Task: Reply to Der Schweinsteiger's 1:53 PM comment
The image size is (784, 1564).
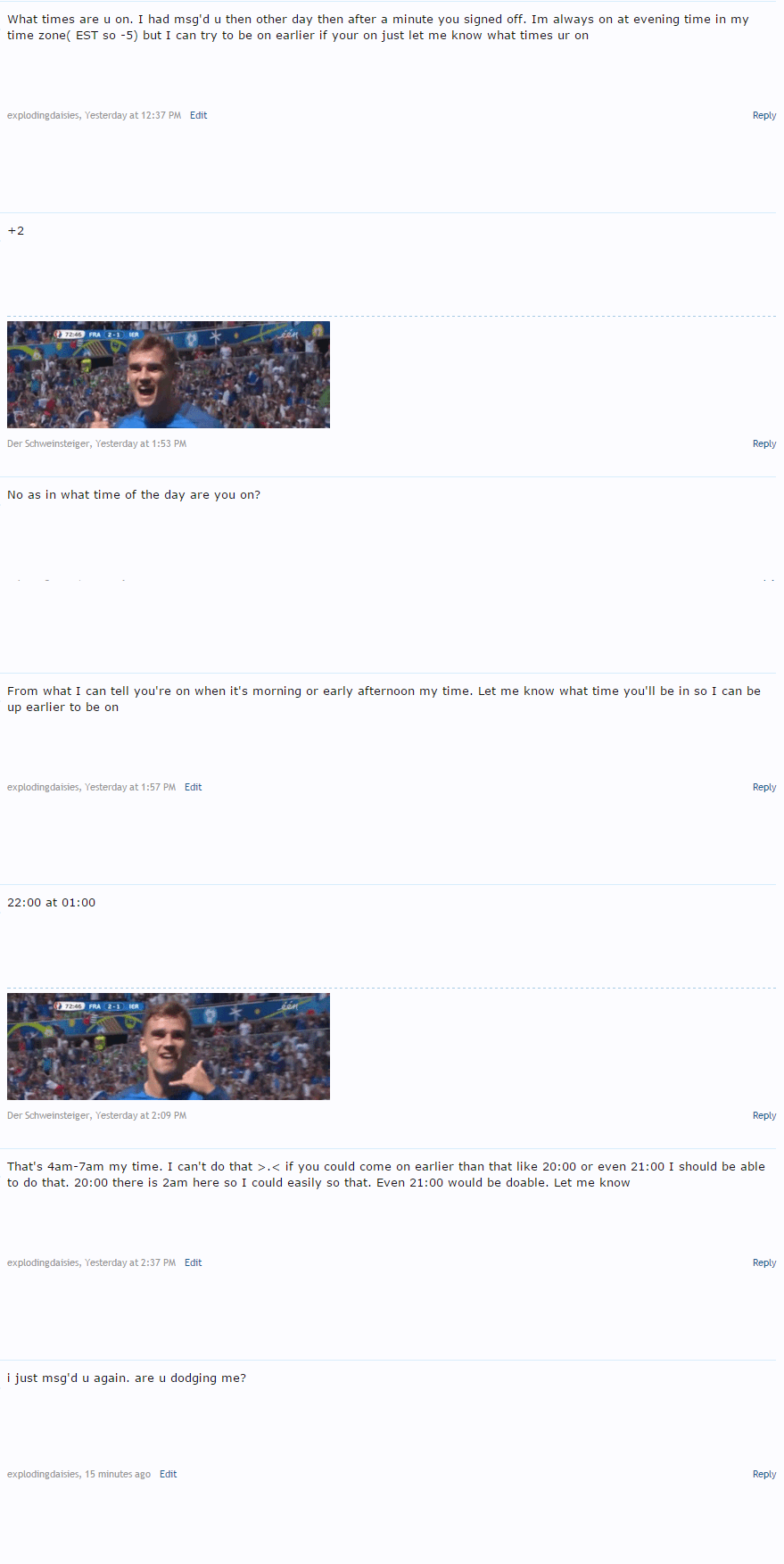Action: [763, 443]
